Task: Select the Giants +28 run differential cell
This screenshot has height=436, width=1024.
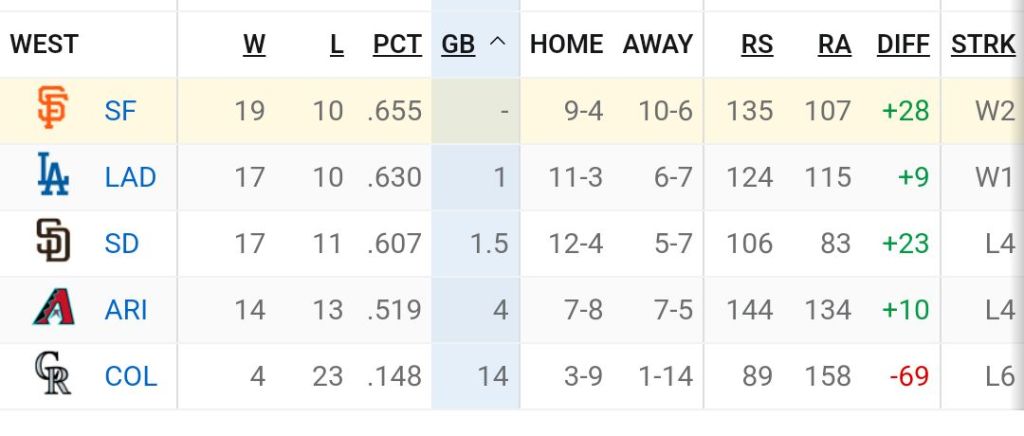Action: (x=905, y=110)
